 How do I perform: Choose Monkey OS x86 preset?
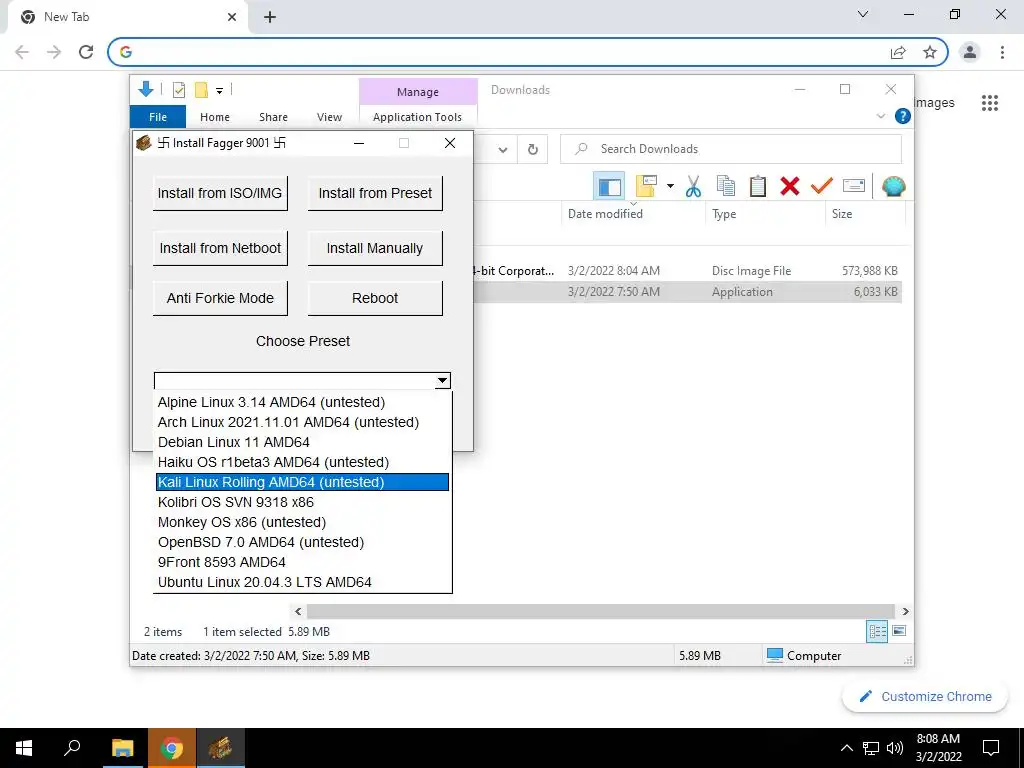tap(302, 522)
